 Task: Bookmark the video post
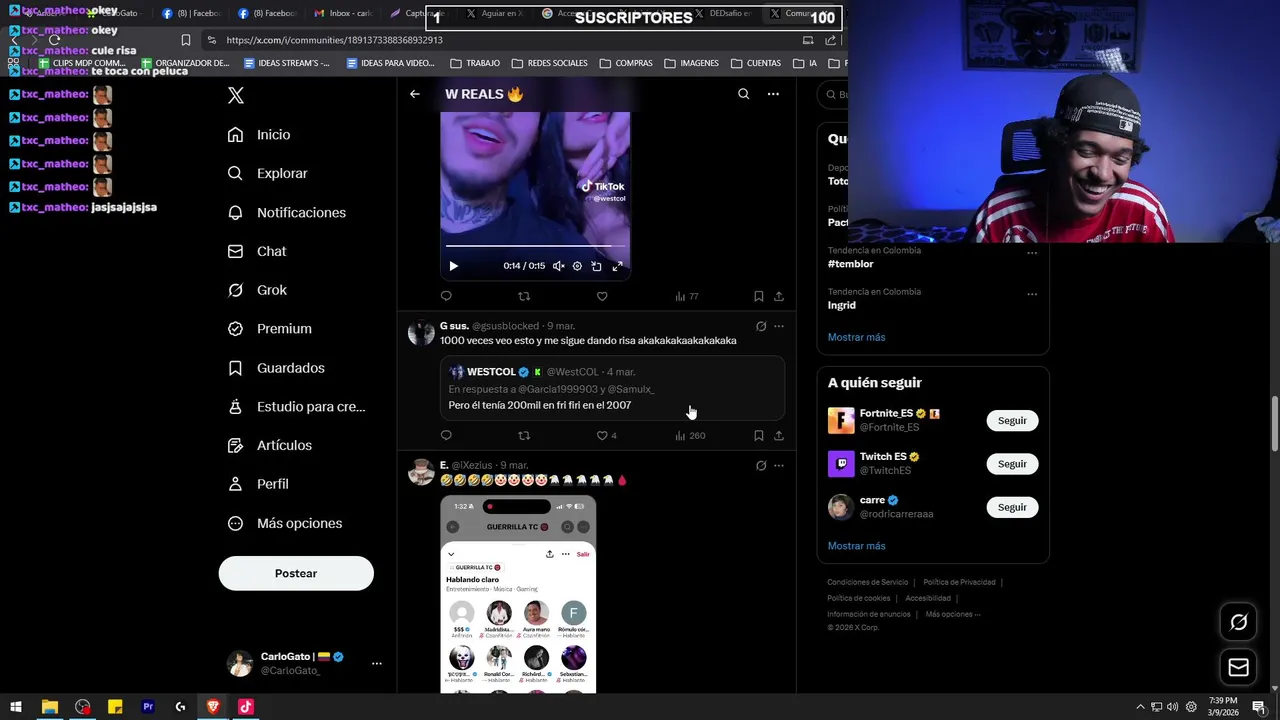(x=759, y=296)
